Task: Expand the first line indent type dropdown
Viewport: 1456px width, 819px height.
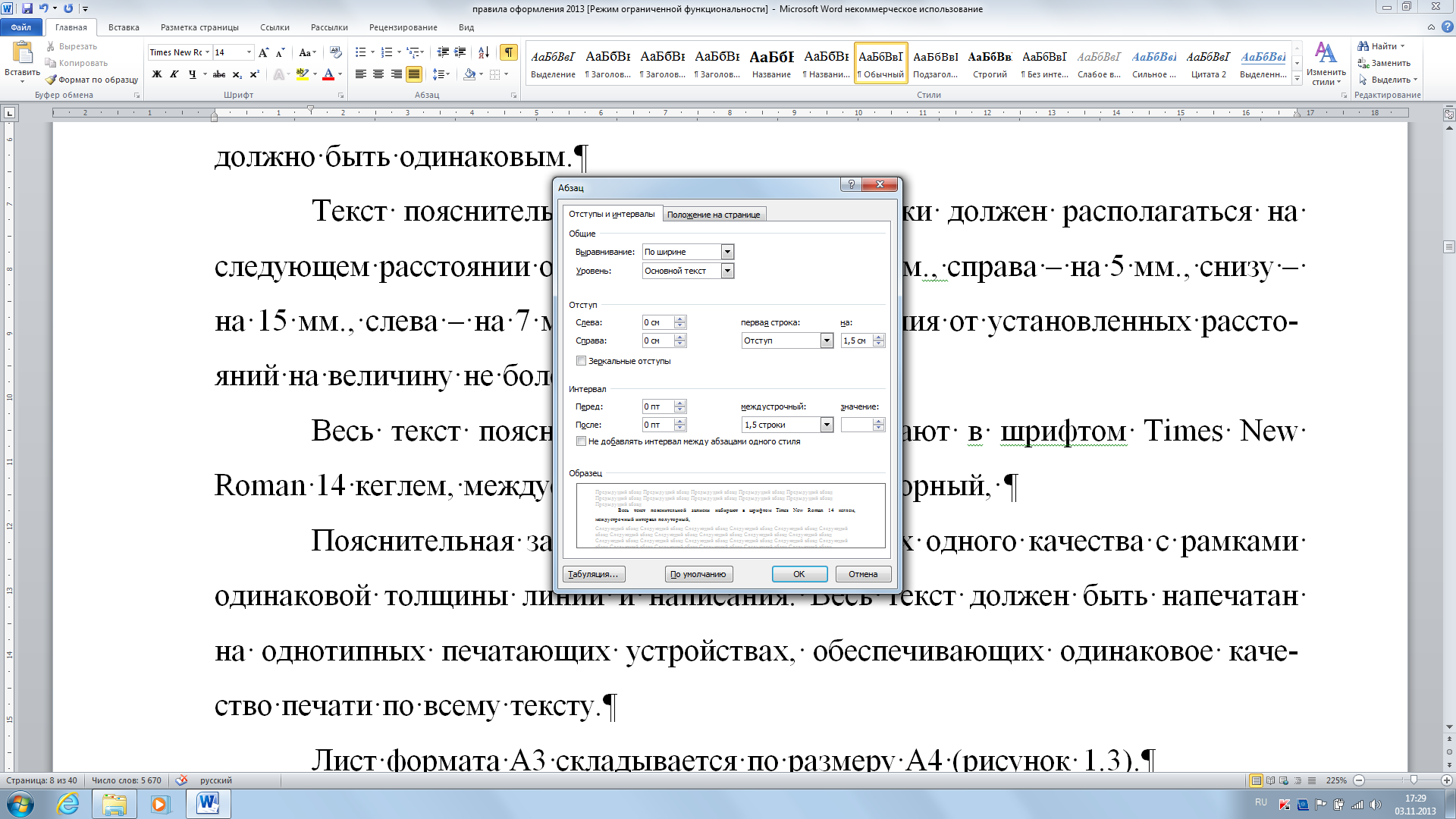Action: pyautogui.click(x=827, y=340)
